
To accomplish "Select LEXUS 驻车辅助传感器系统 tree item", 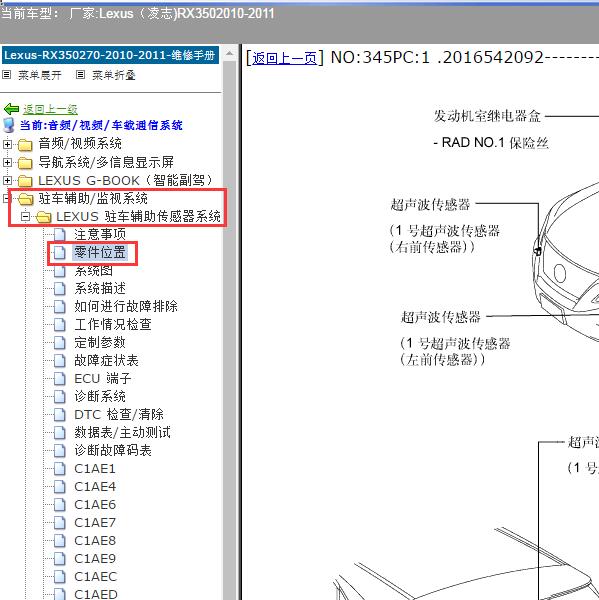I will (139, 217).
